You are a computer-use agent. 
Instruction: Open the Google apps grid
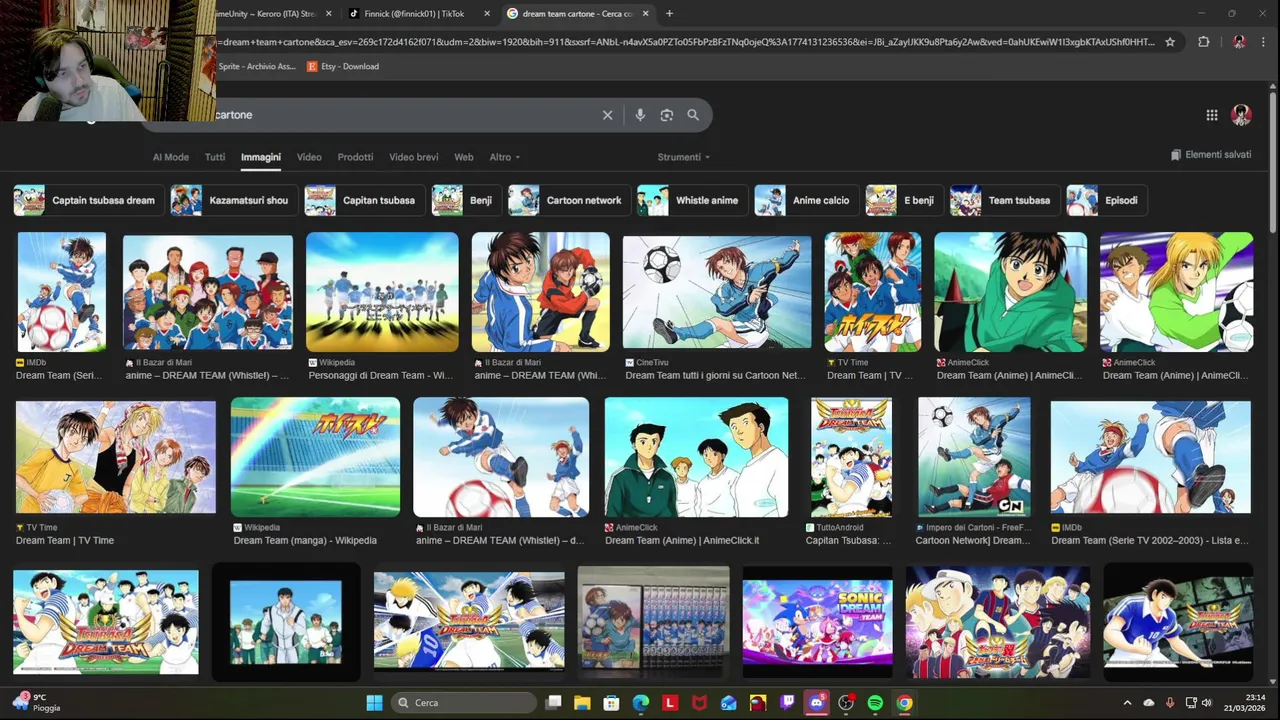[x=1212, y=115]
